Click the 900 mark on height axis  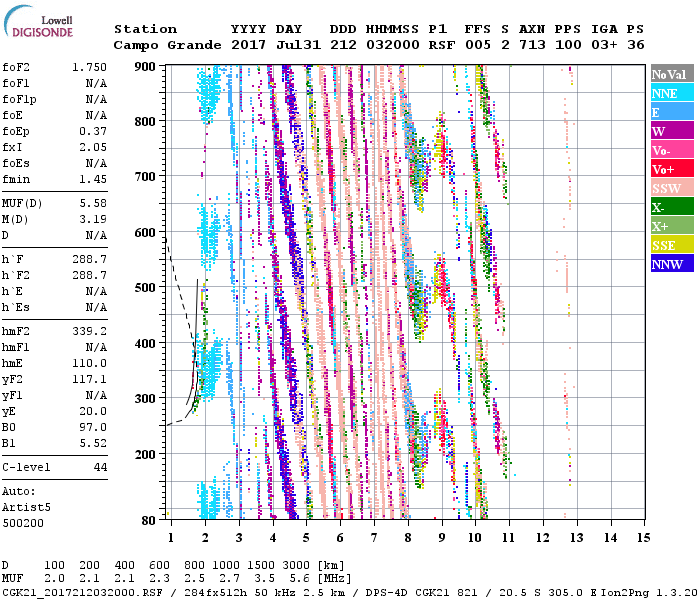tap(146, 66)
